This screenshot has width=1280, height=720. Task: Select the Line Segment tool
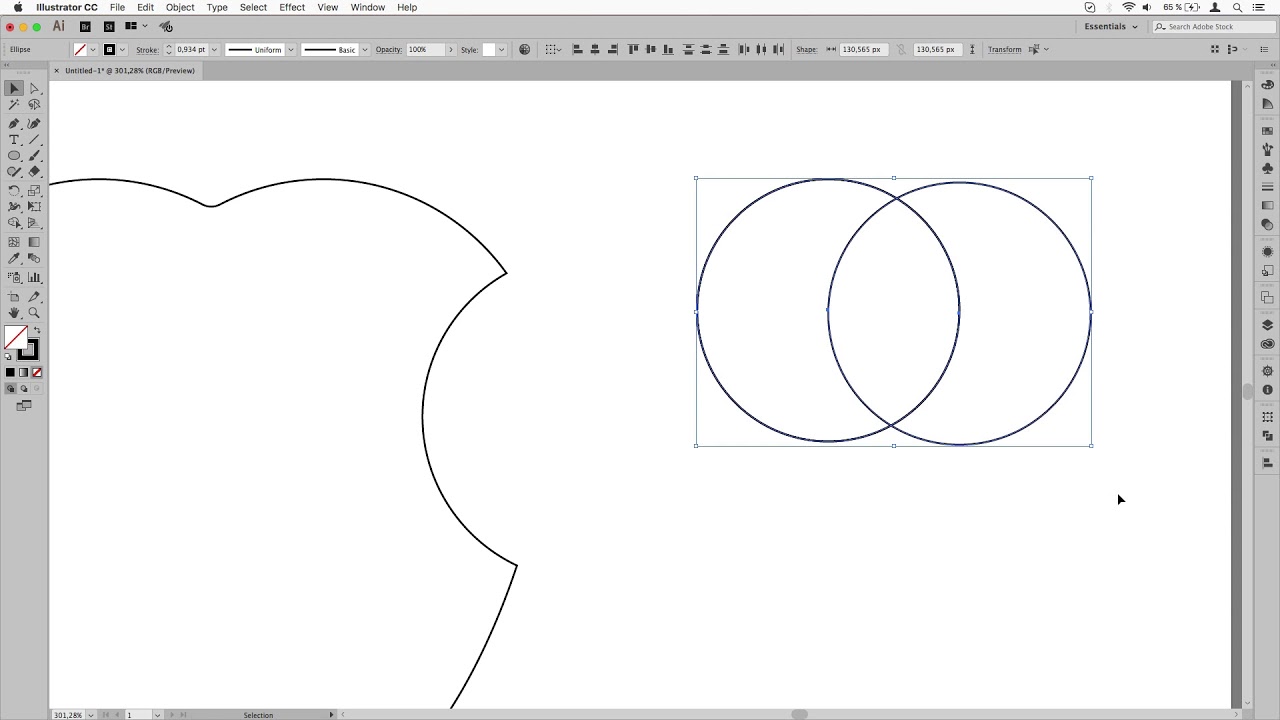[34, 140]
